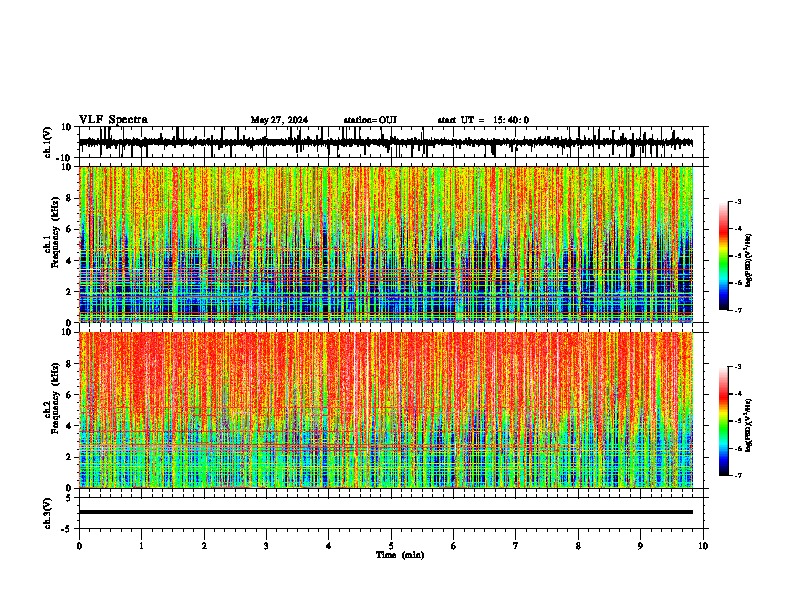Screen dimensions: 792x612
Task: Open the ch.2 spectrogram panel
Action: point(386,410)
